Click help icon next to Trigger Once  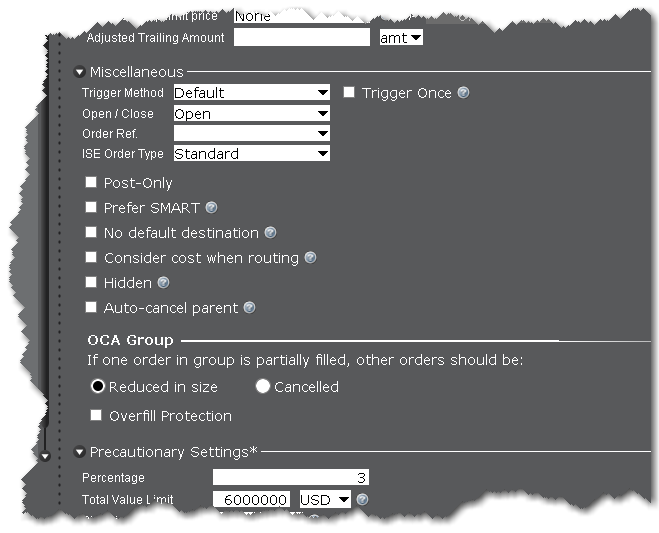coord(463,93)
